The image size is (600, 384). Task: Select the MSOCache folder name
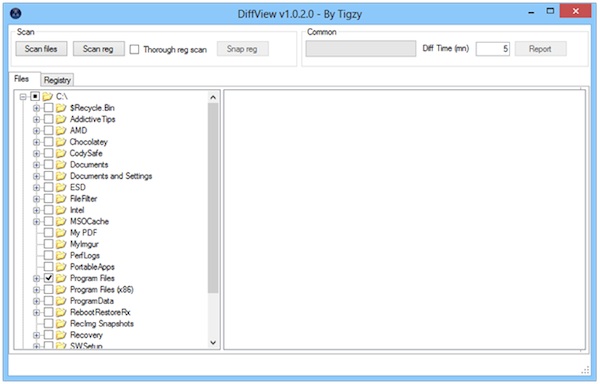pyautogui.click(x=90, y=221)
